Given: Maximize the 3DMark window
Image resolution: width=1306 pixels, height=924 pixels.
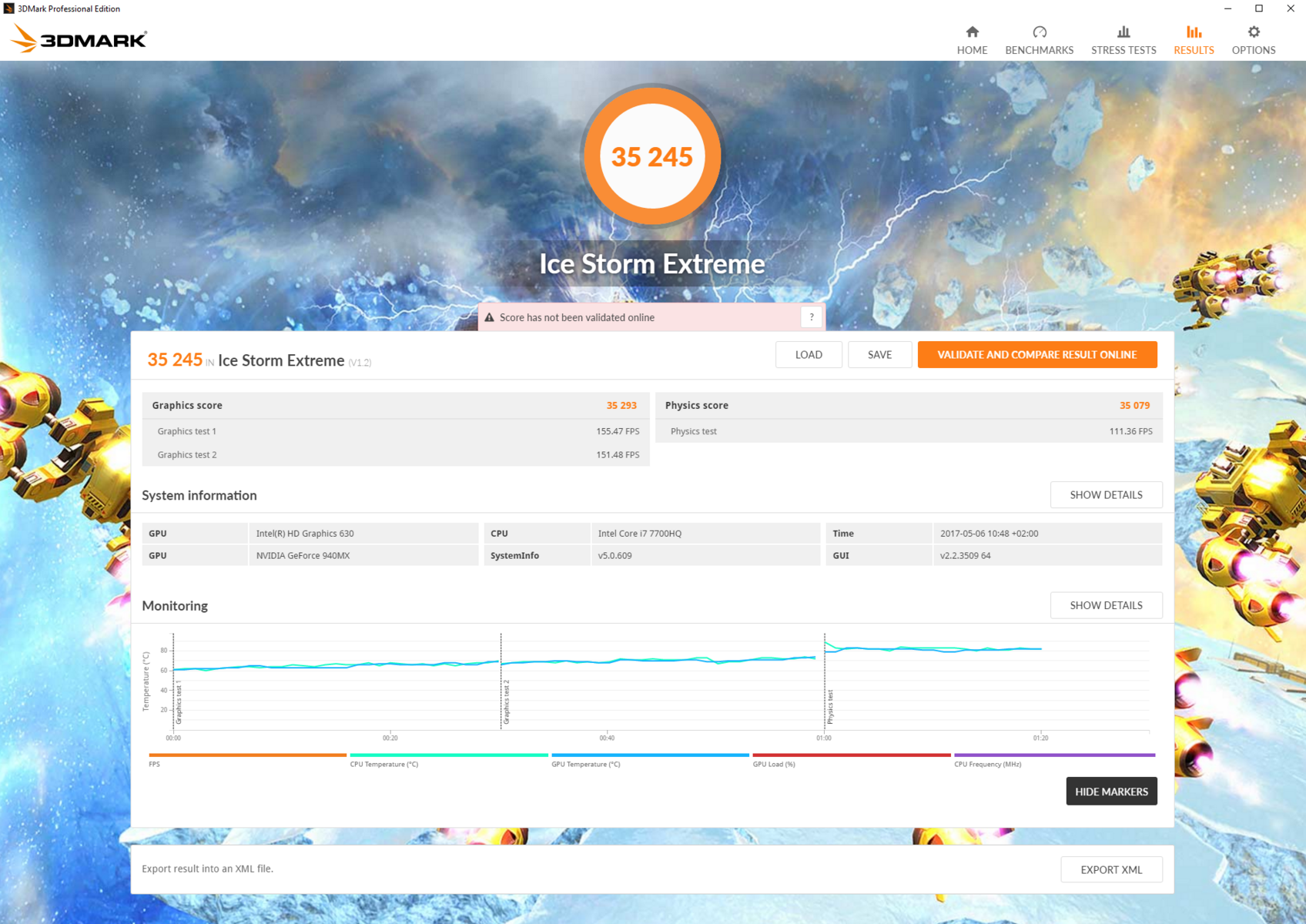Looking at the screenshot, I should coord(1259,8).
